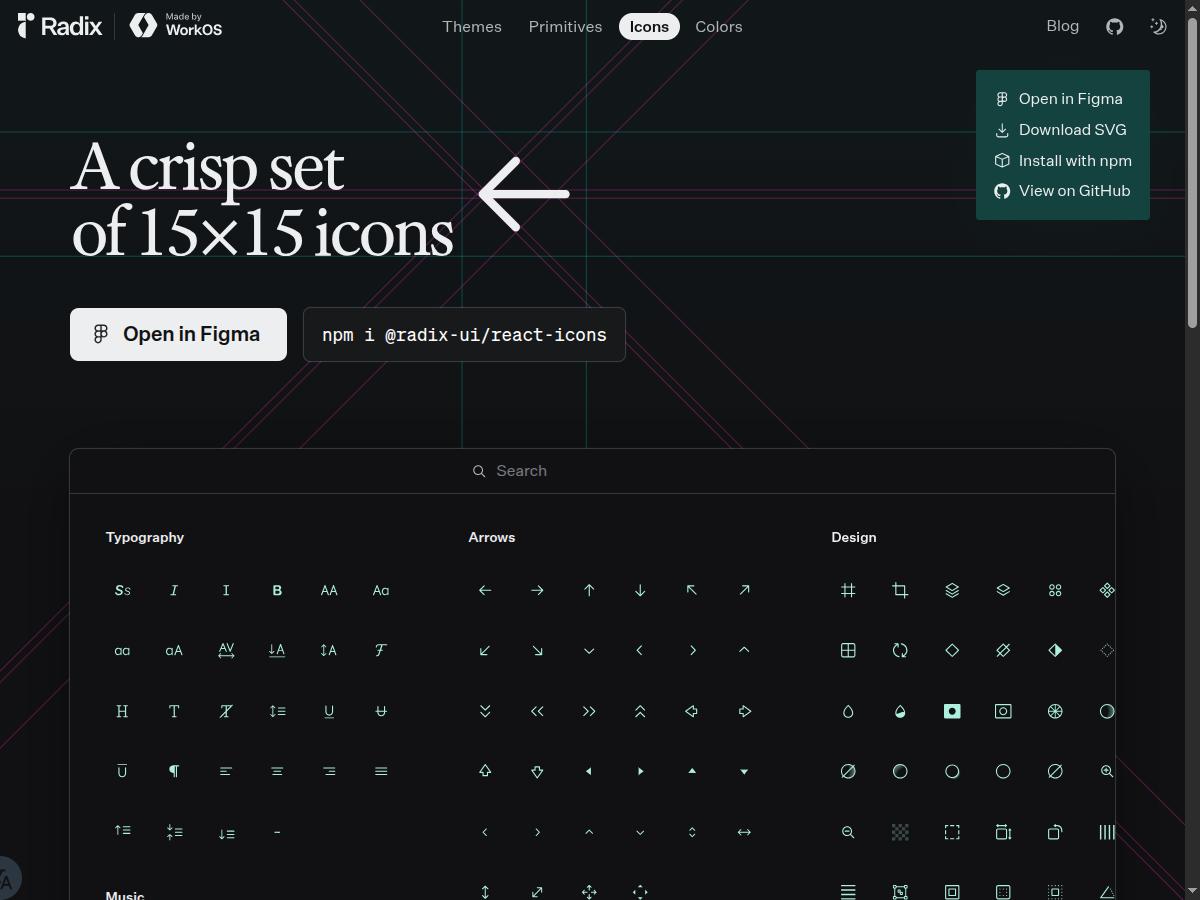Image resolution: width=1200 pixels, height=900 pixels.
Task: Select the Font Bold icon in Typography
Action: tap(277, 590)
